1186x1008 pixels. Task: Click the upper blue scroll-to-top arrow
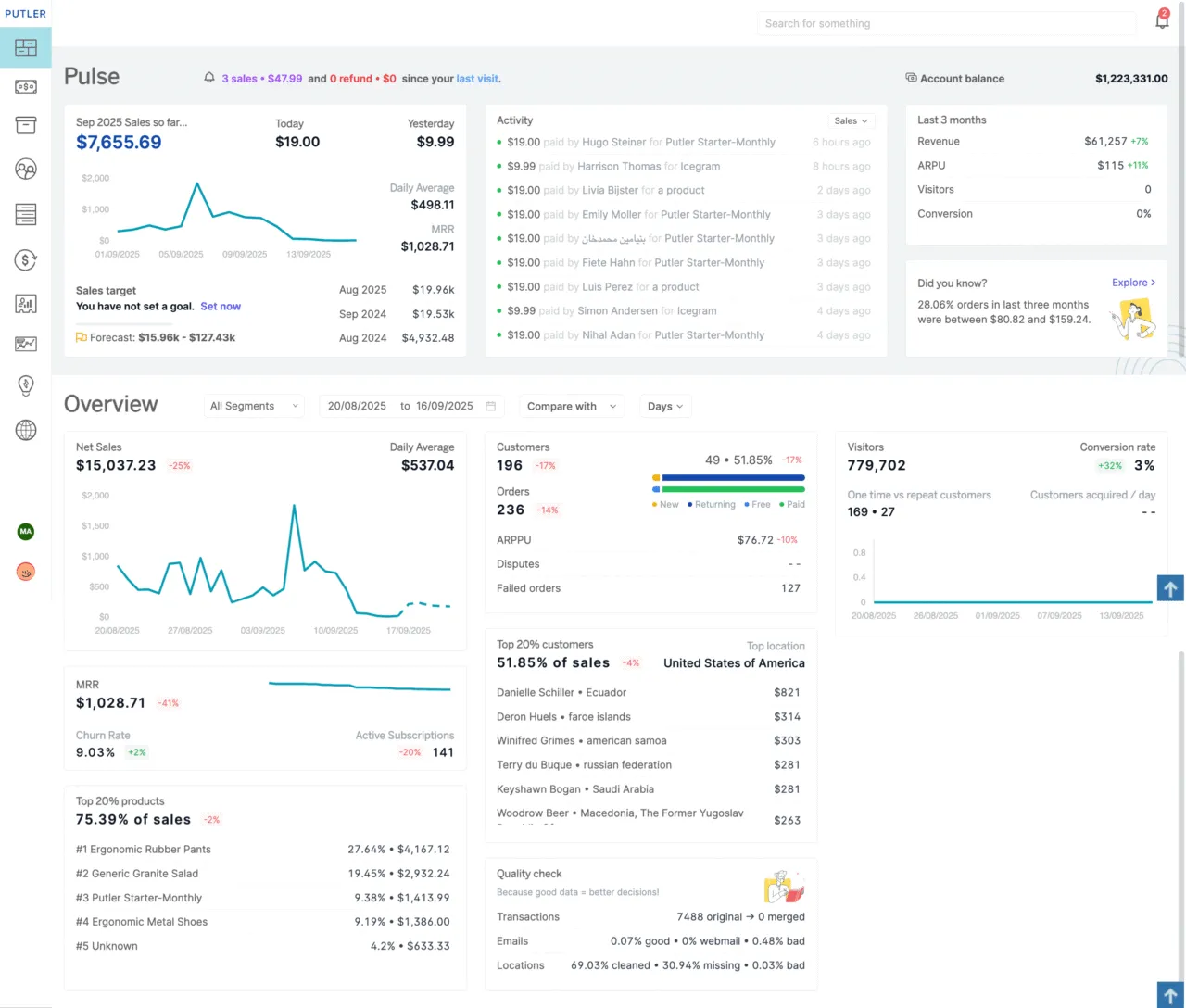pos(1170,588)
